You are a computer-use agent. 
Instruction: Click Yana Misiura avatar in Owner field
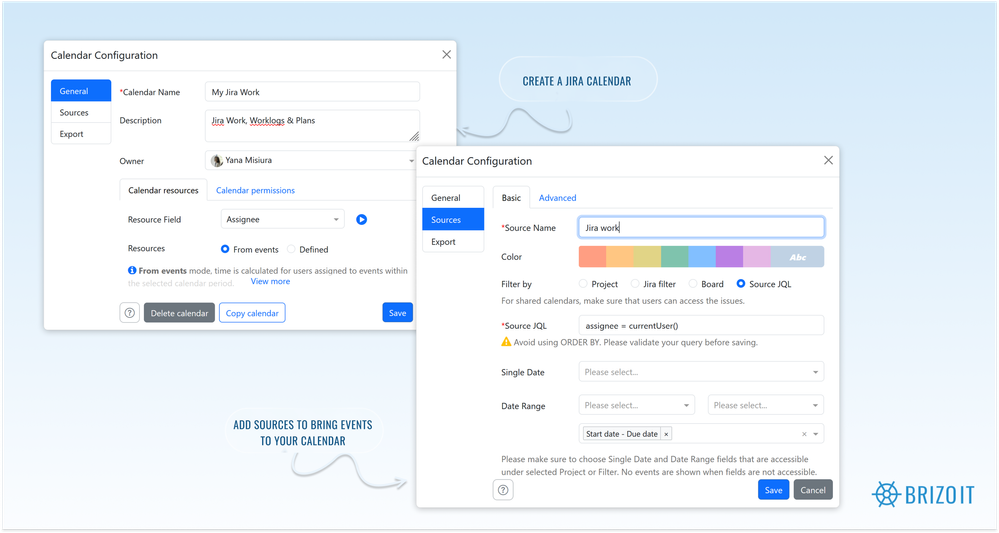click(x=217, y=160)
